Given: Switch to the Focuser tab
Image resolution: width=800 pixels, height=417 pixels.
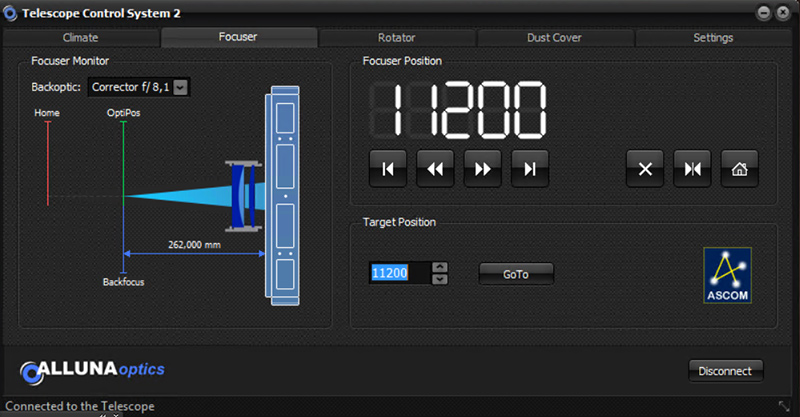Looking at the screenshot, I should tap(238, 37).
